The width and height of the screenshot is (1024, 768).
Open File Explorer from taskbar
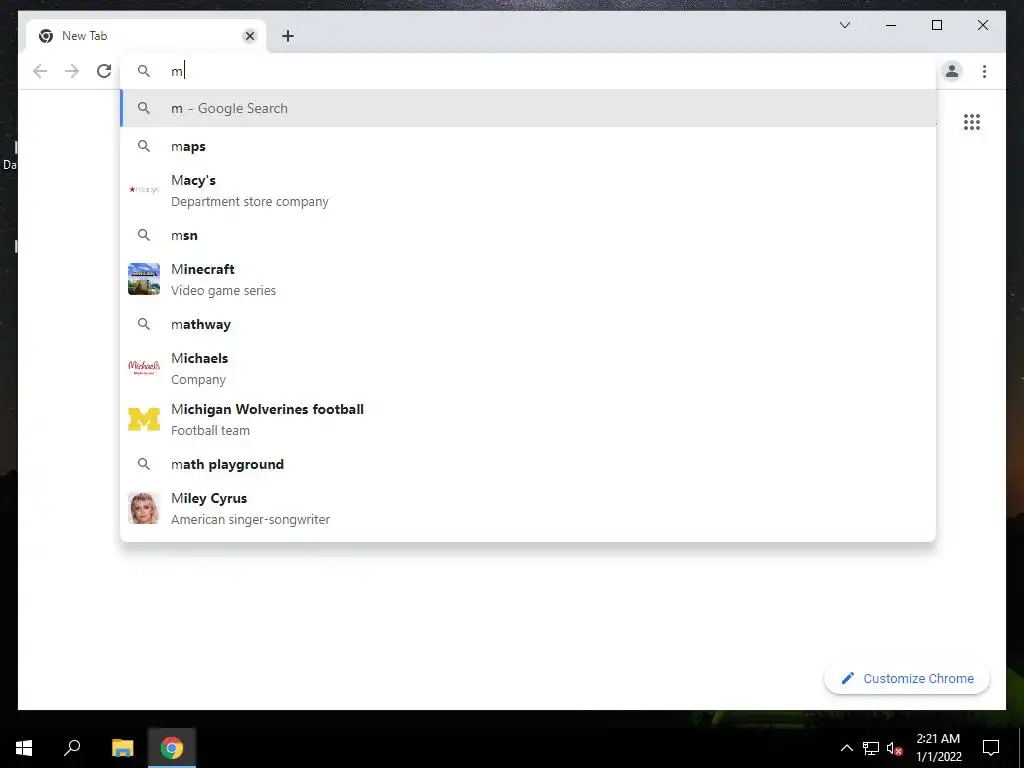coord(122,748)
